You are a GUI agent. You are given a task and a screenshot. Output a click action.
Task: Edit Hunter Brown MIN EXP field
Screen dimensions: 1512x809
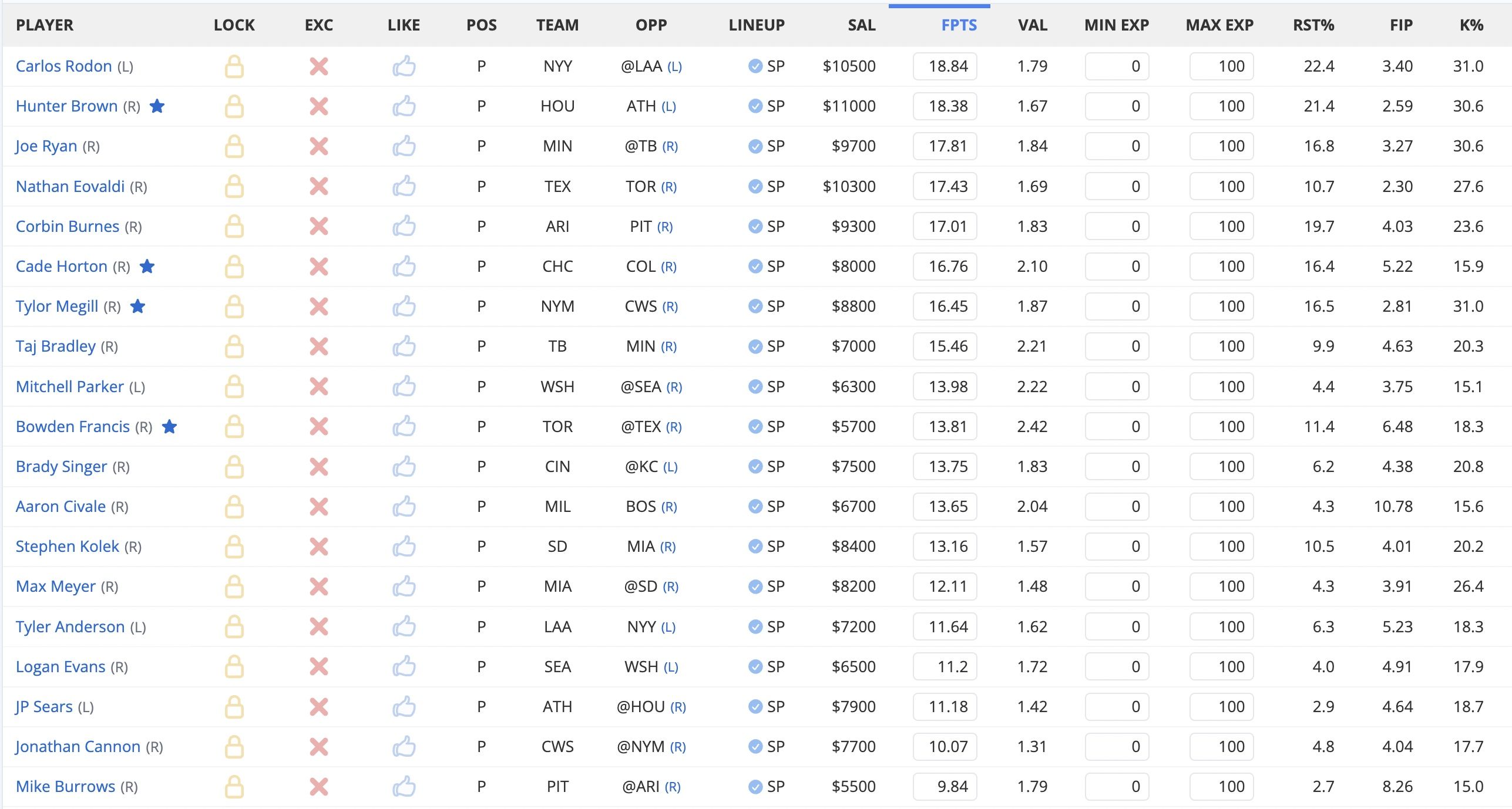(x=1117, y=106)
